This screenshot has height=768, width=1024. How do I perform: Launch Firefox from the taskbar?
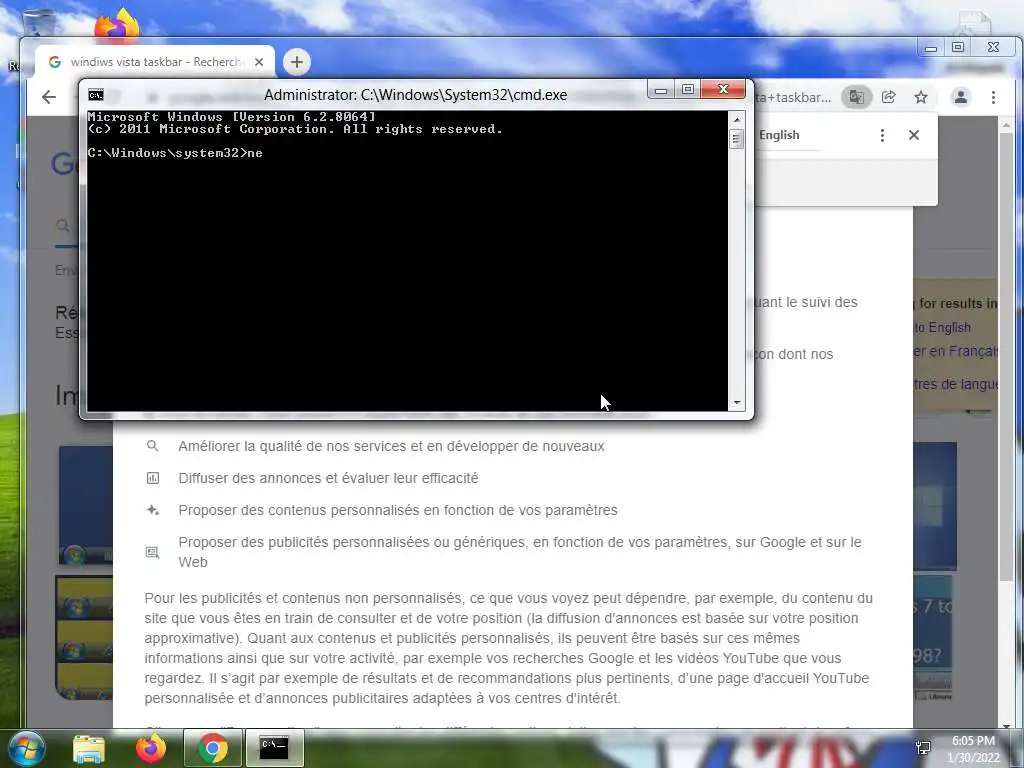pos(150,748)
